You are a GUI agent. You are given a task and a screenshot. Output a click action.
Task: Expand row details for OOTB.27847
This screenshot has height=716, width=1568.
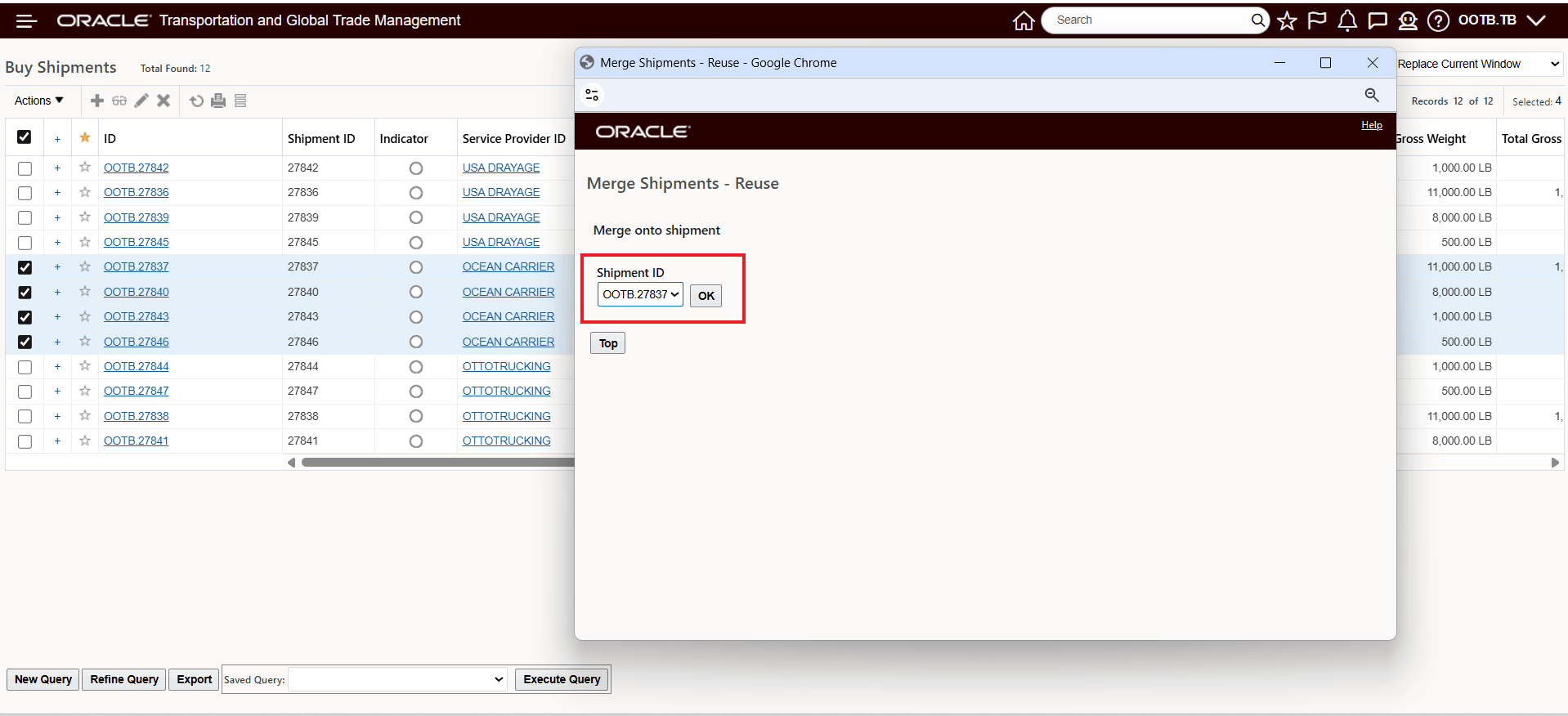click(x=57, y=392)
